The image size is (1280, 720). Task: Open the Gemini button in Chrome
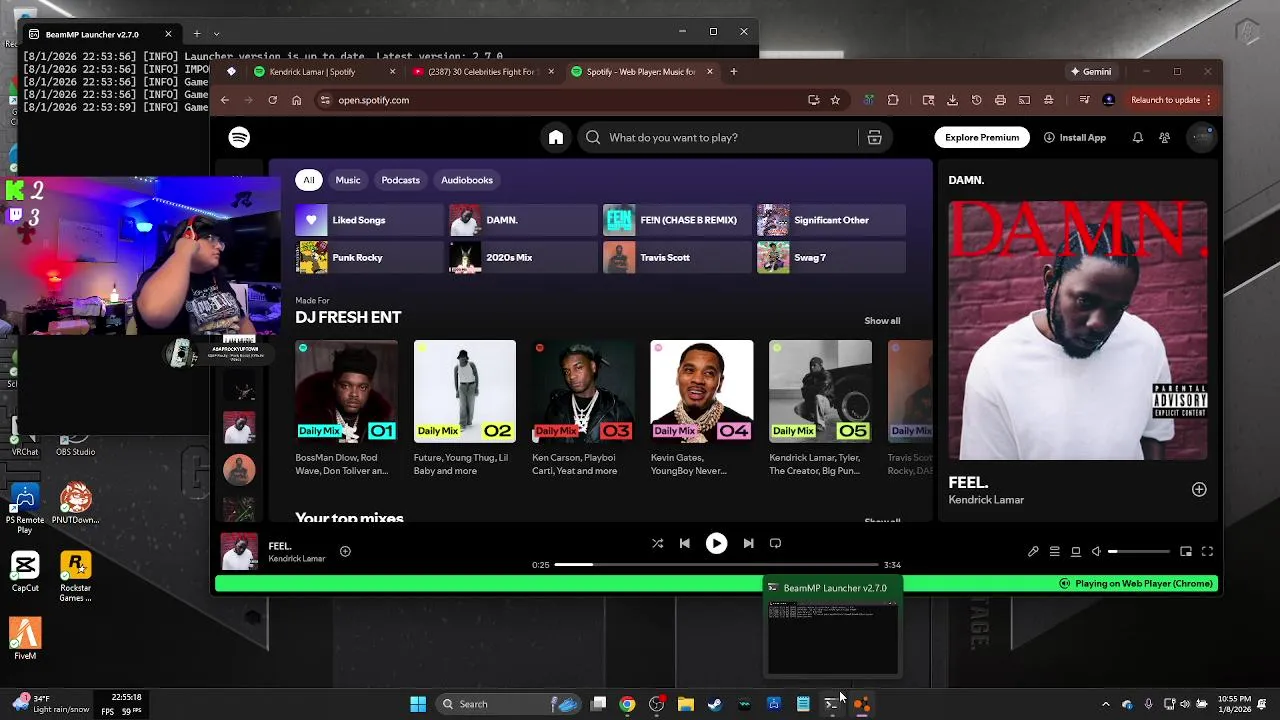[1090, 71]
